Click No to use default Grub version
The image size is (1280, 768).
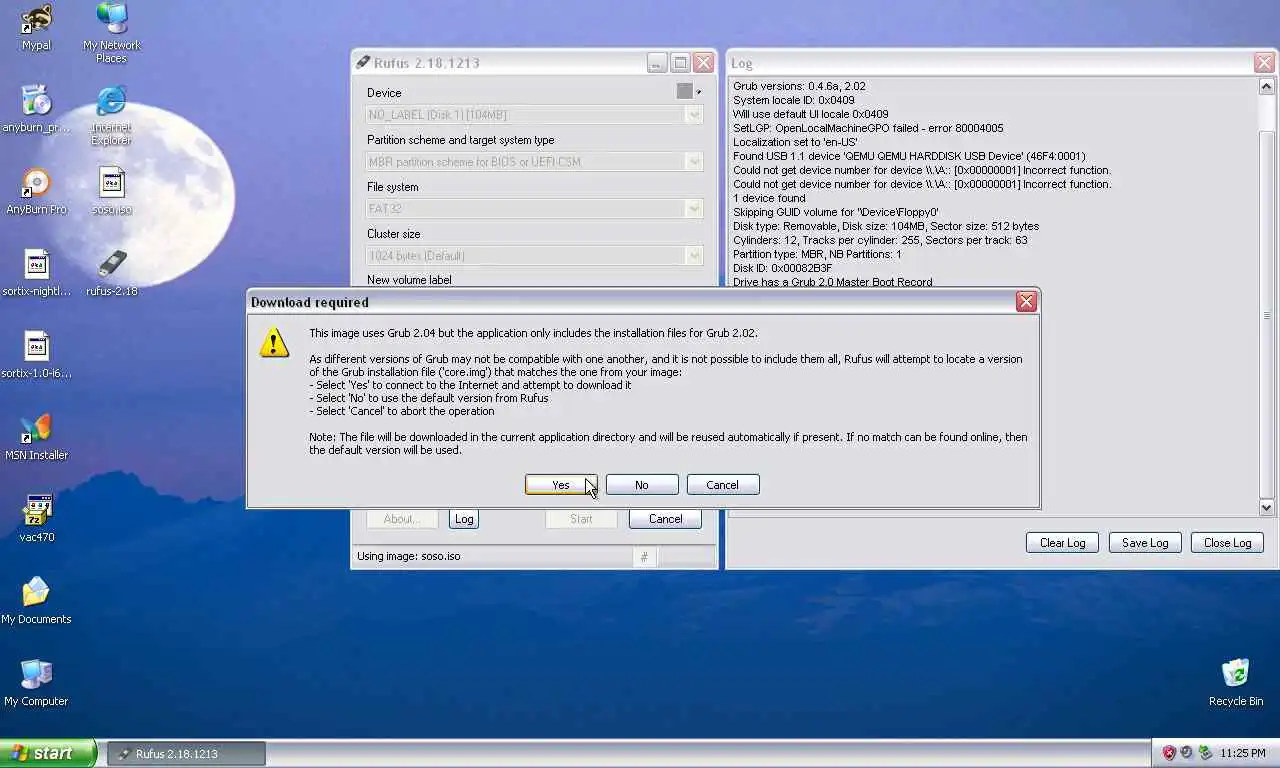642,485
